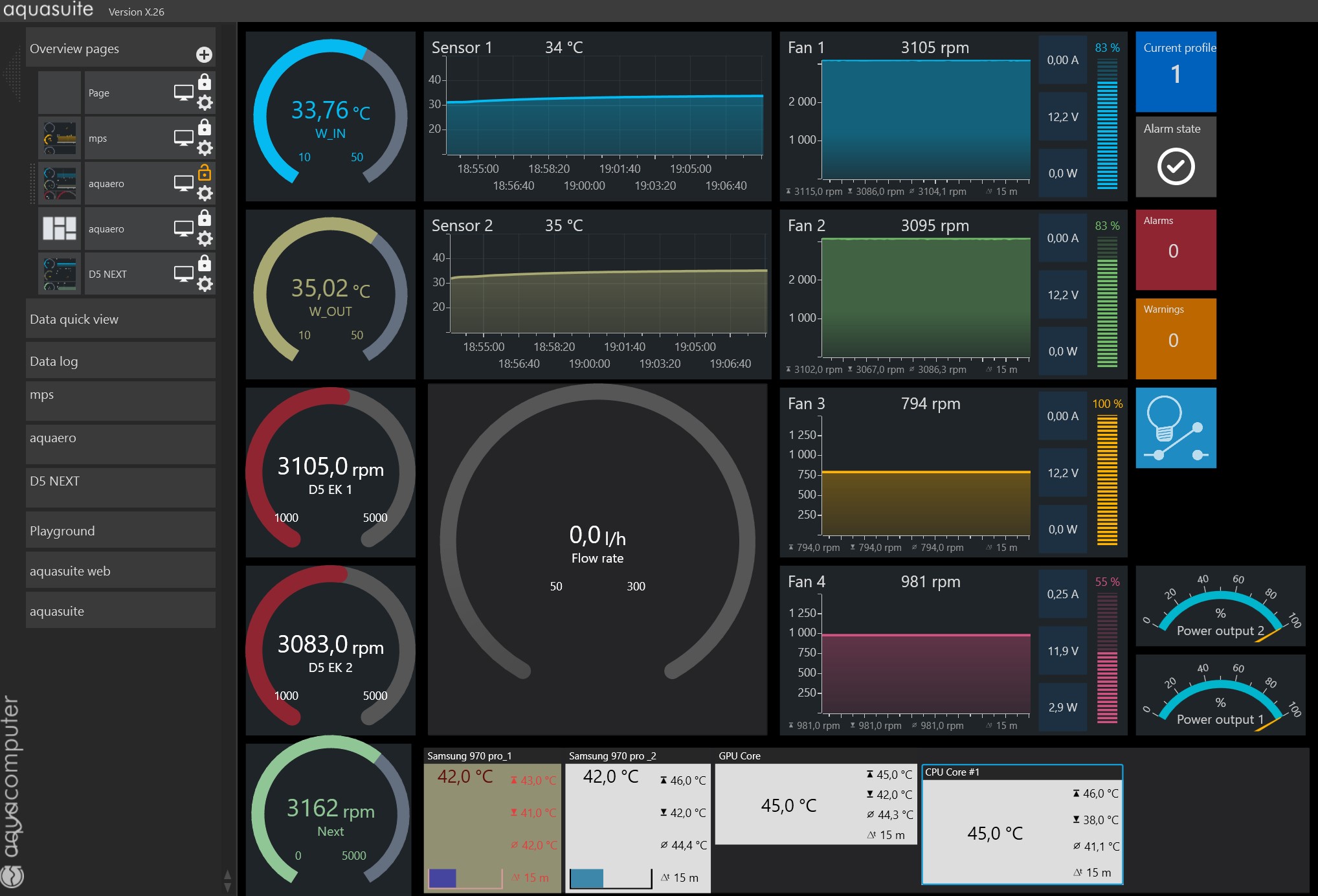Open gear settings for unlocked aquaero page
Image resolution: width=1318 pixels, height=896 pixels.
pyautogui.click(x=205, y=194)
